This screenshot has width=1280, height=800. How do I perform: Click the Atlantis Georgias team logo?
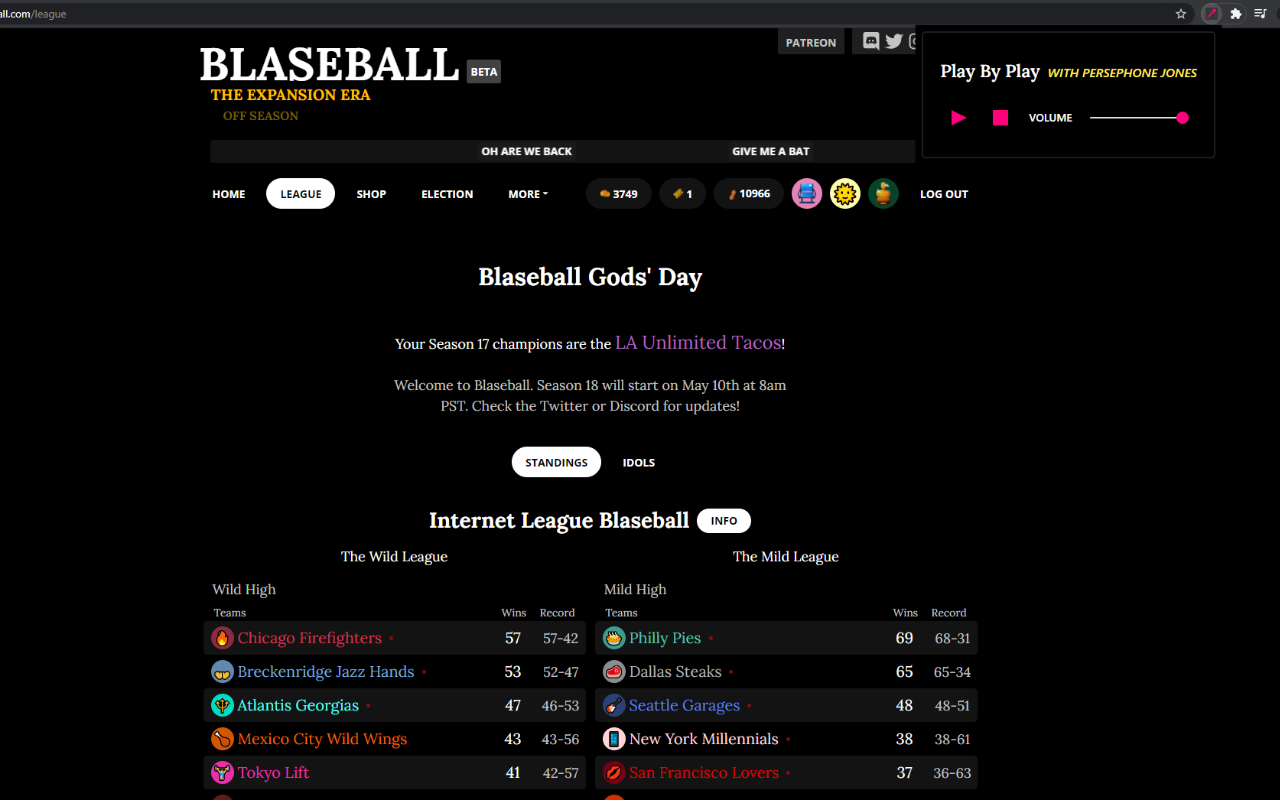click(222, 705)
